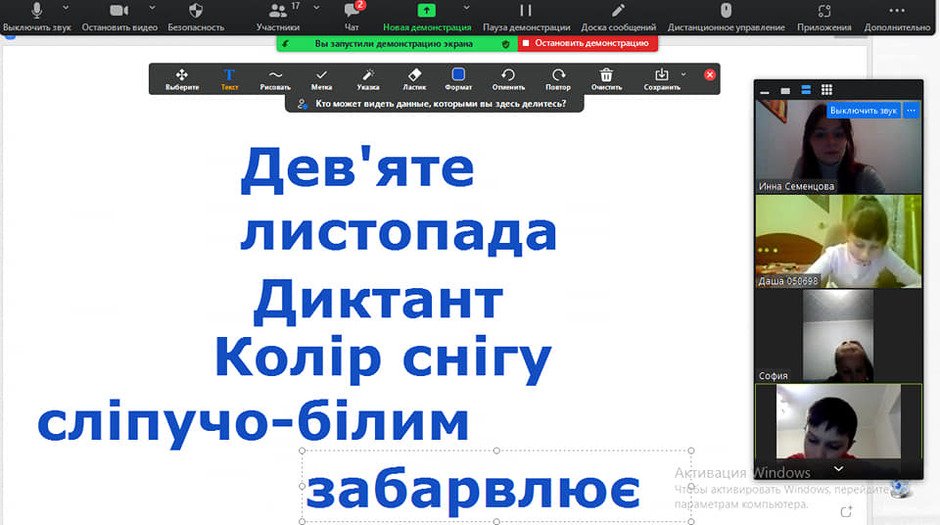This screenshot has width=940, height=525.
Task: Click Выключить звук on Инна Семенцова video
Action: click(863, 111)
